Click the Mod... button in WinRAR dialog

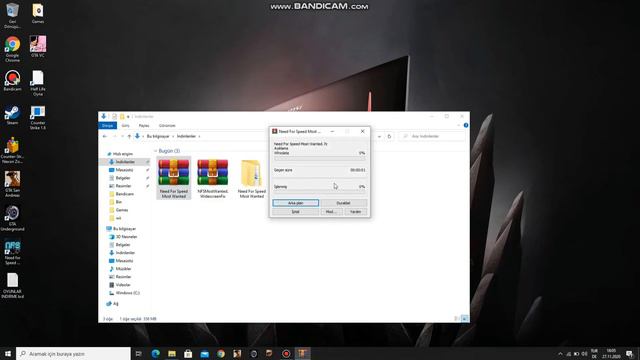point(331,212)
